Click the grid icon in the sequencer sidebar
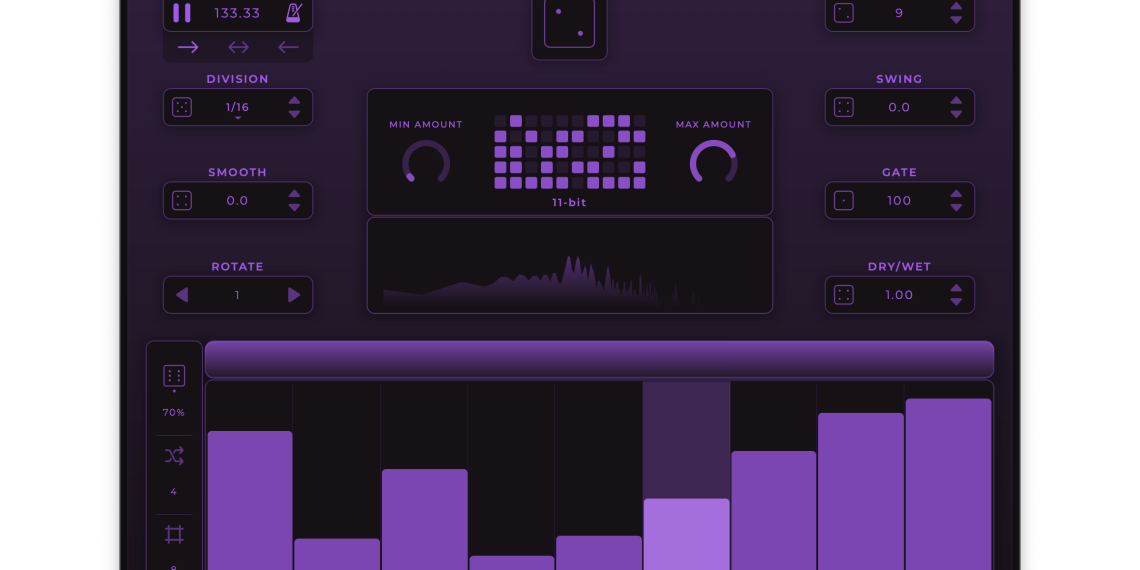This screenshot has width=1140, height=570. [x=174, y=534]
